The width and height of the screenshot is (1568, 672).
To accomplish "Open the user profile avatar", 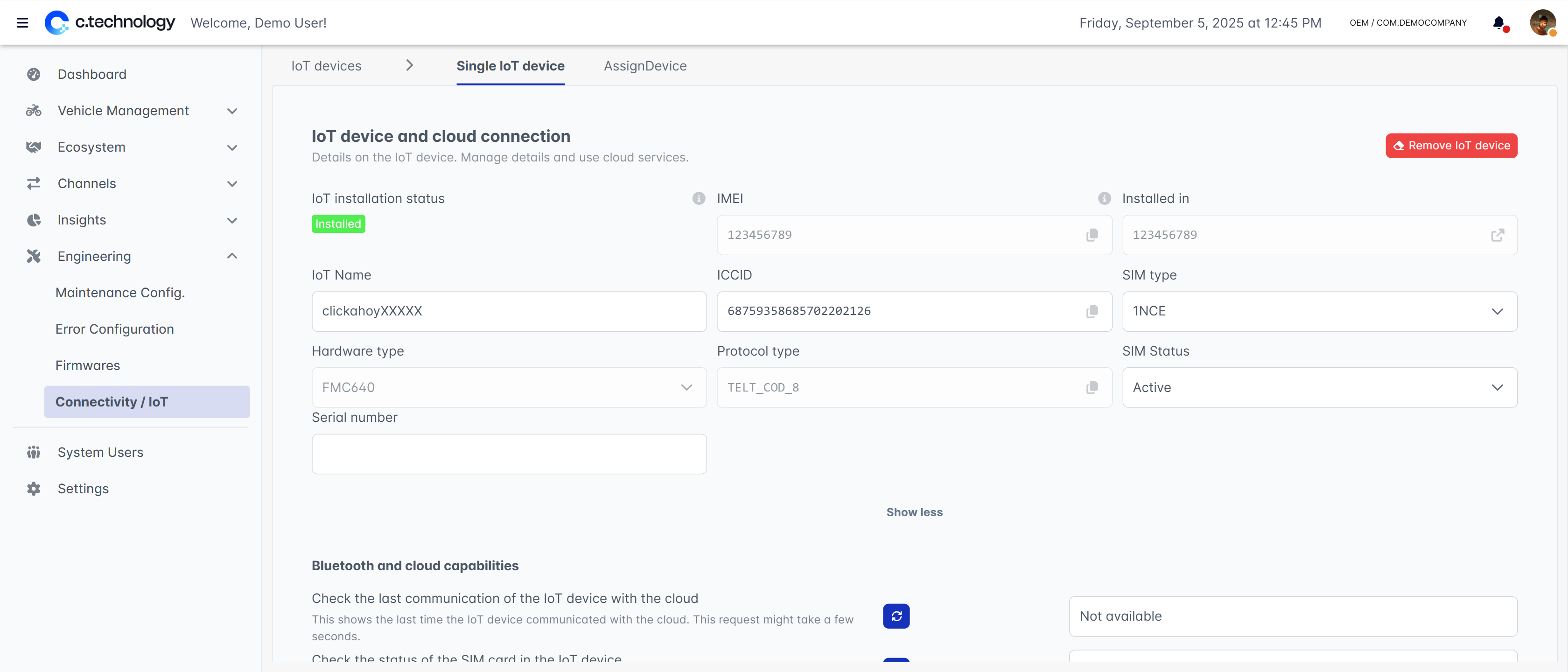I will tap(1542, 23).
